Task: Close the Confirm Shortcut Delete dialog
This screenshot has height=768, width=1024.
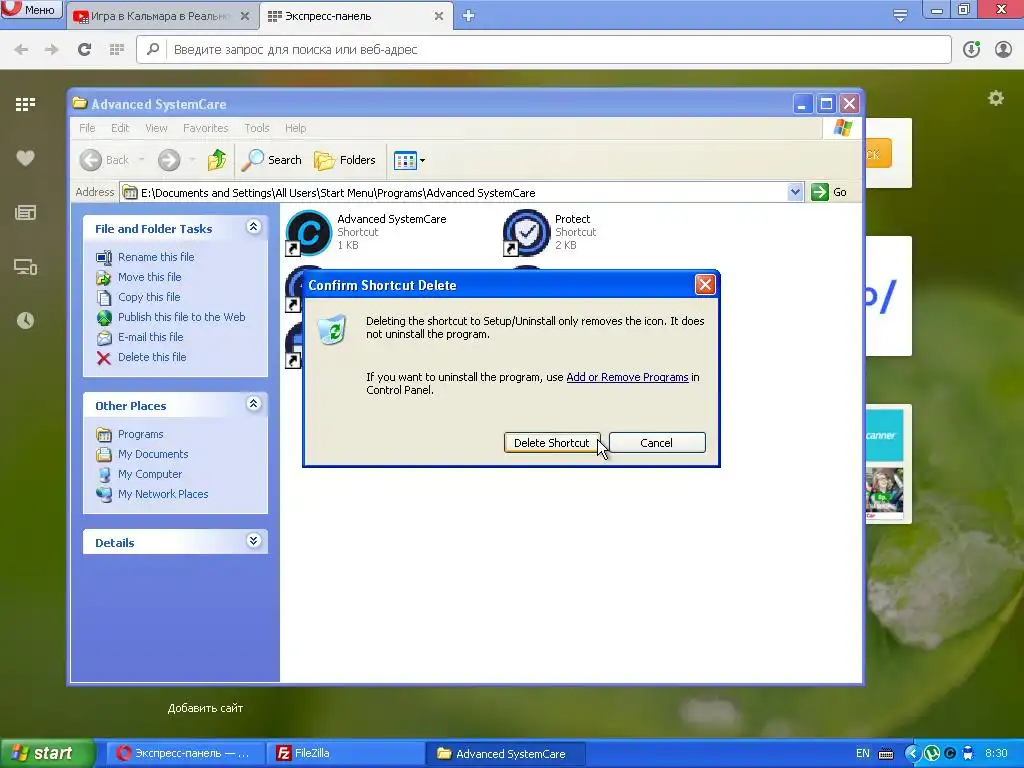Action: [705, 285]
